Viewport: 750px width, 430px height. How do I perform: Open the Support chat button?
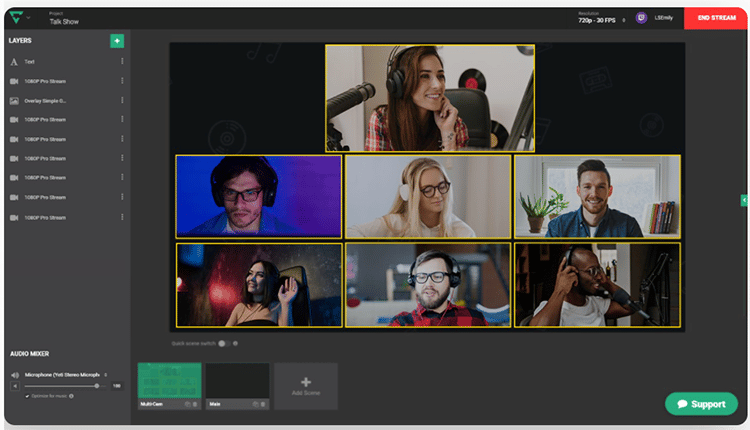click(x=701, y=404)
